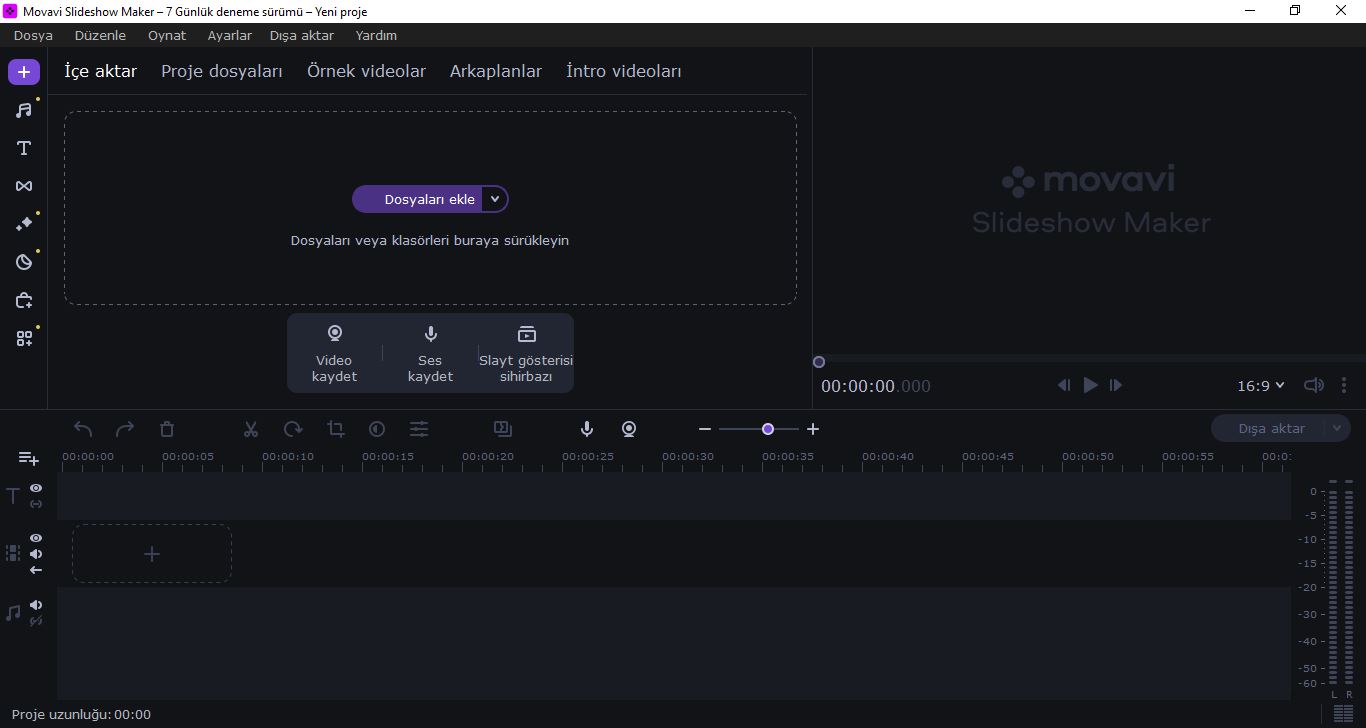The height and width of the screenshot is (728, 1366).
Task: Click the preview seek bar handle
Action: (819, 362)
